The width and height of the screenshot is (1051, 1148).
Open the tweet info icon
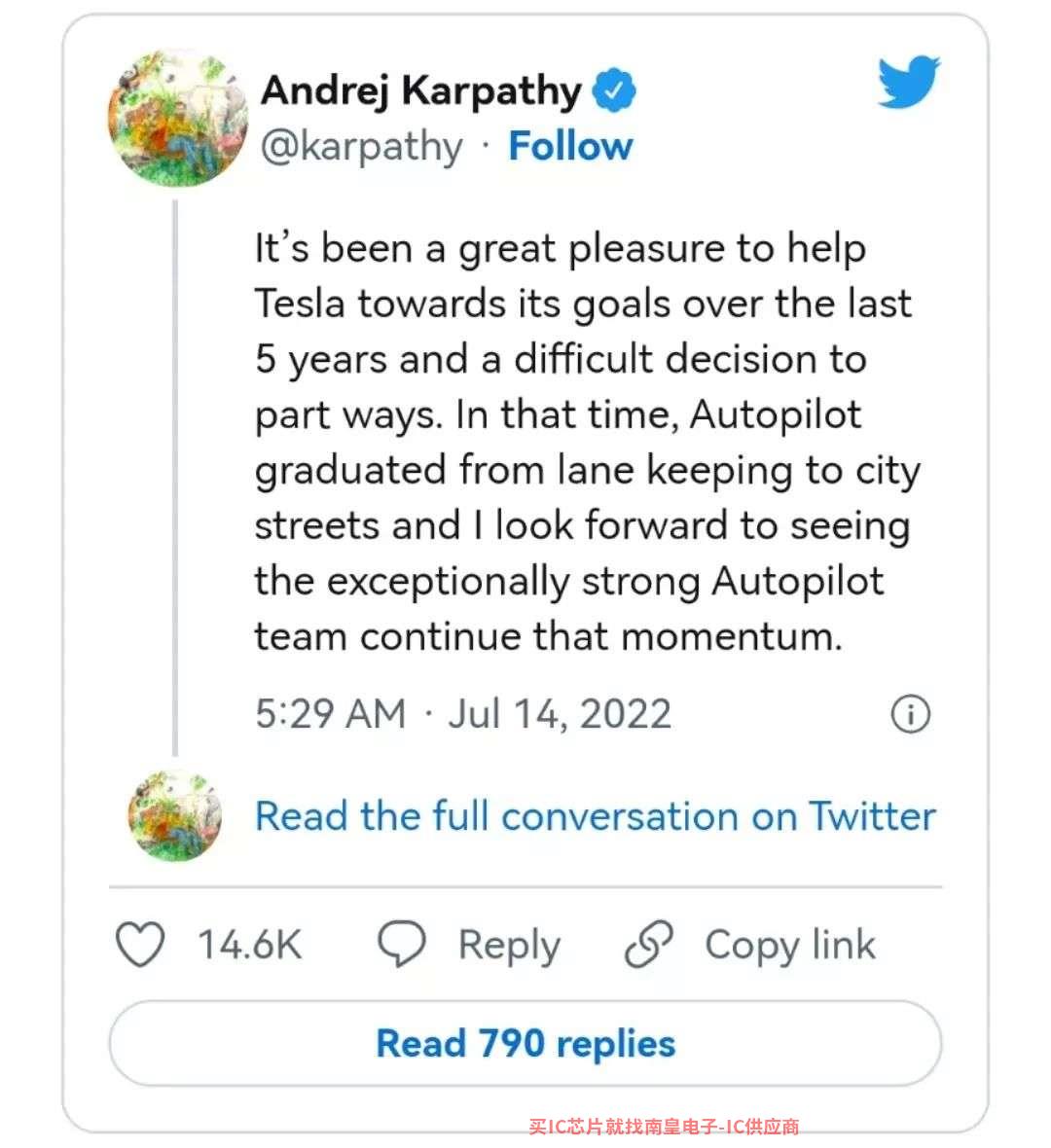point(910,714)
